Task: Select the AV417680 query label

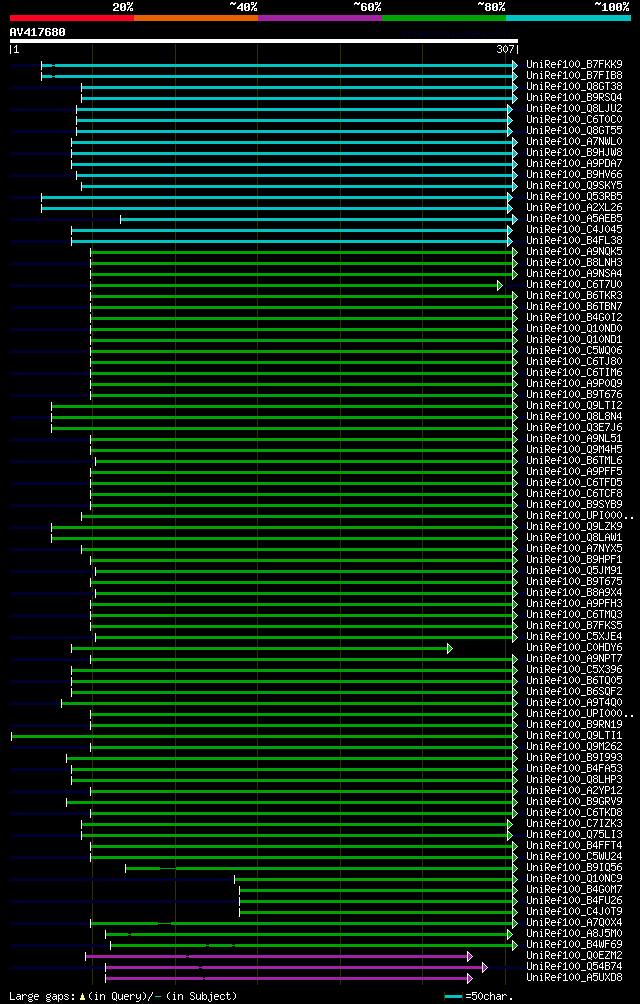Action: coord(37,32)
